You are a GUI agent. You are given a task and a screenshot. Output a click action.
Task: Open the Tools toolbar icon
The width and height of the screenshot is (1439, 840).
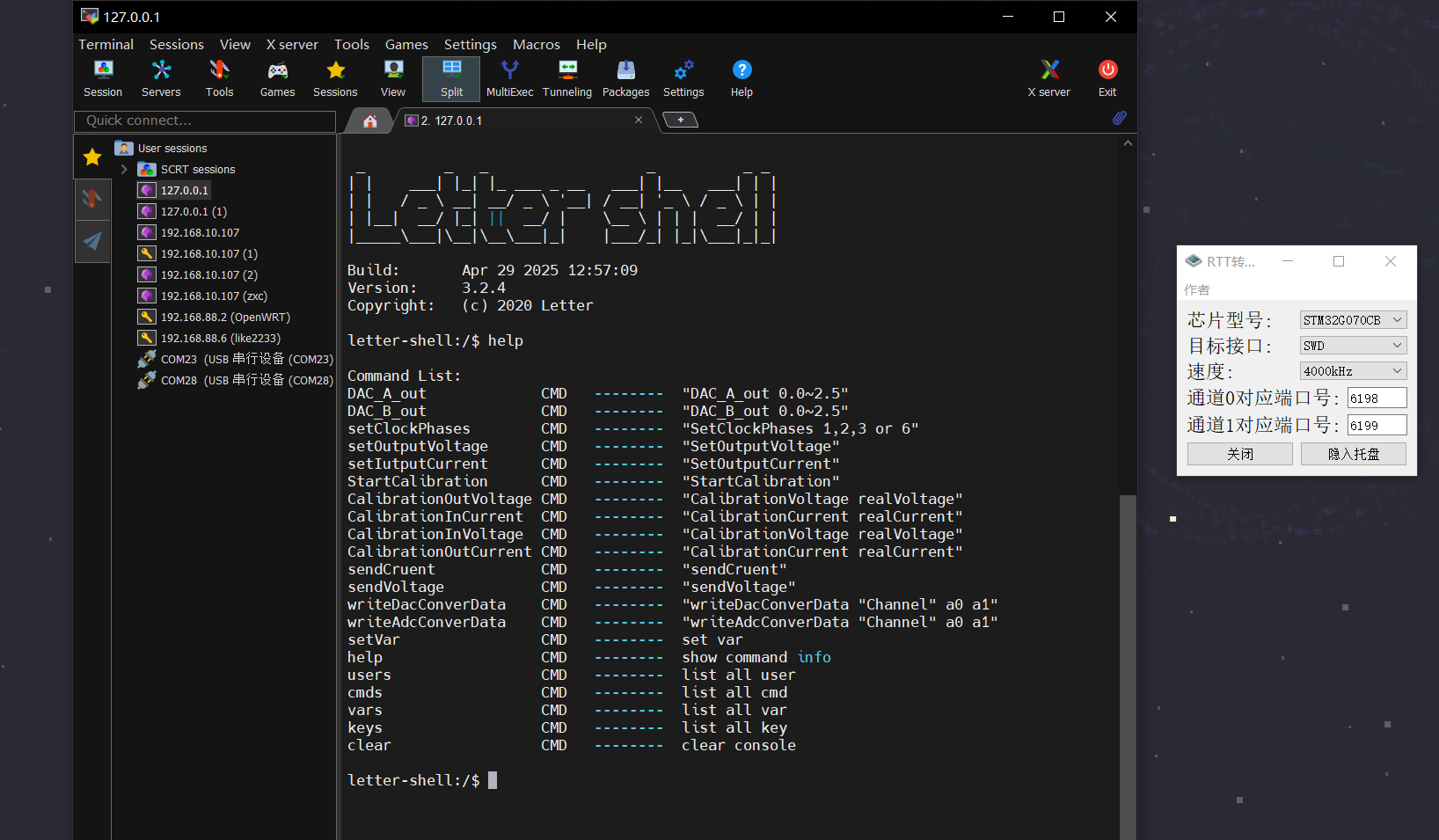coord(219,78)
